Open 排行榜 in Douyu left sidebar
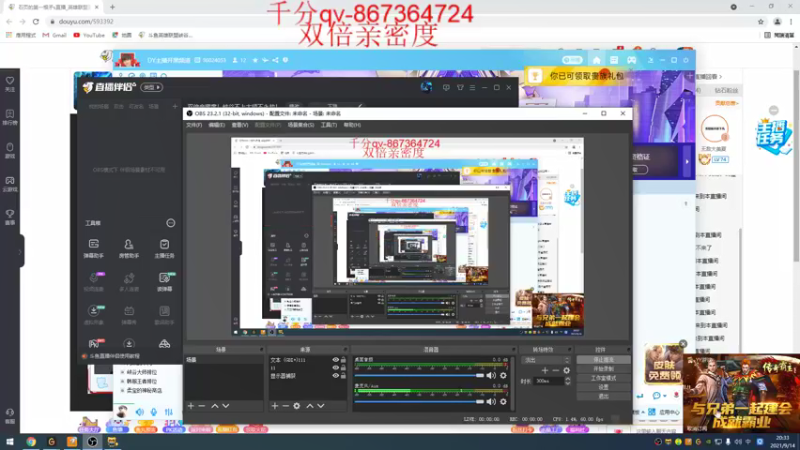Viewport: 800px width, 450px height. 10,117
